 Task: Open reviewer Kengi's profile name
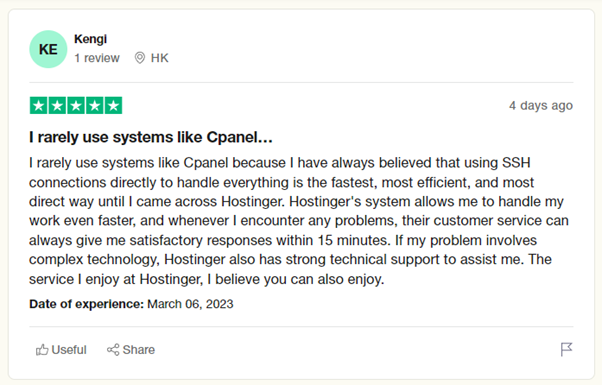tap(90, 39)
